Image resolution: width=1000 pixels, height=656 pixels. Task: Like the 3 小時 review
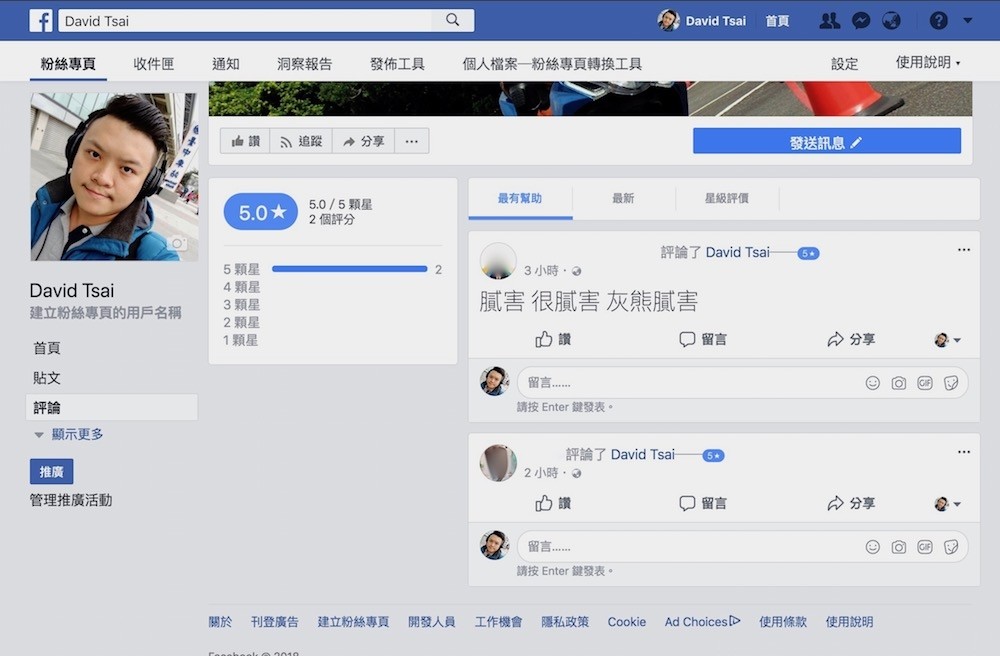click(553, 339)
